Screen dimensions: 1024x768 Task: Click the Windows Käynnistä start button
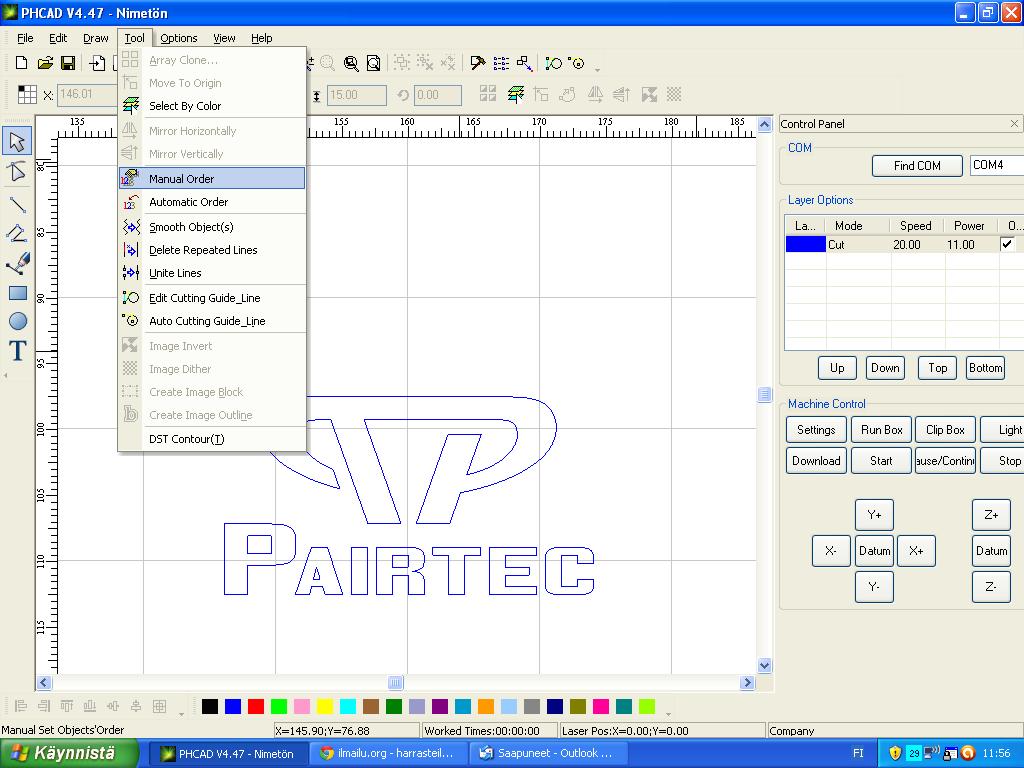pos(69,753)
